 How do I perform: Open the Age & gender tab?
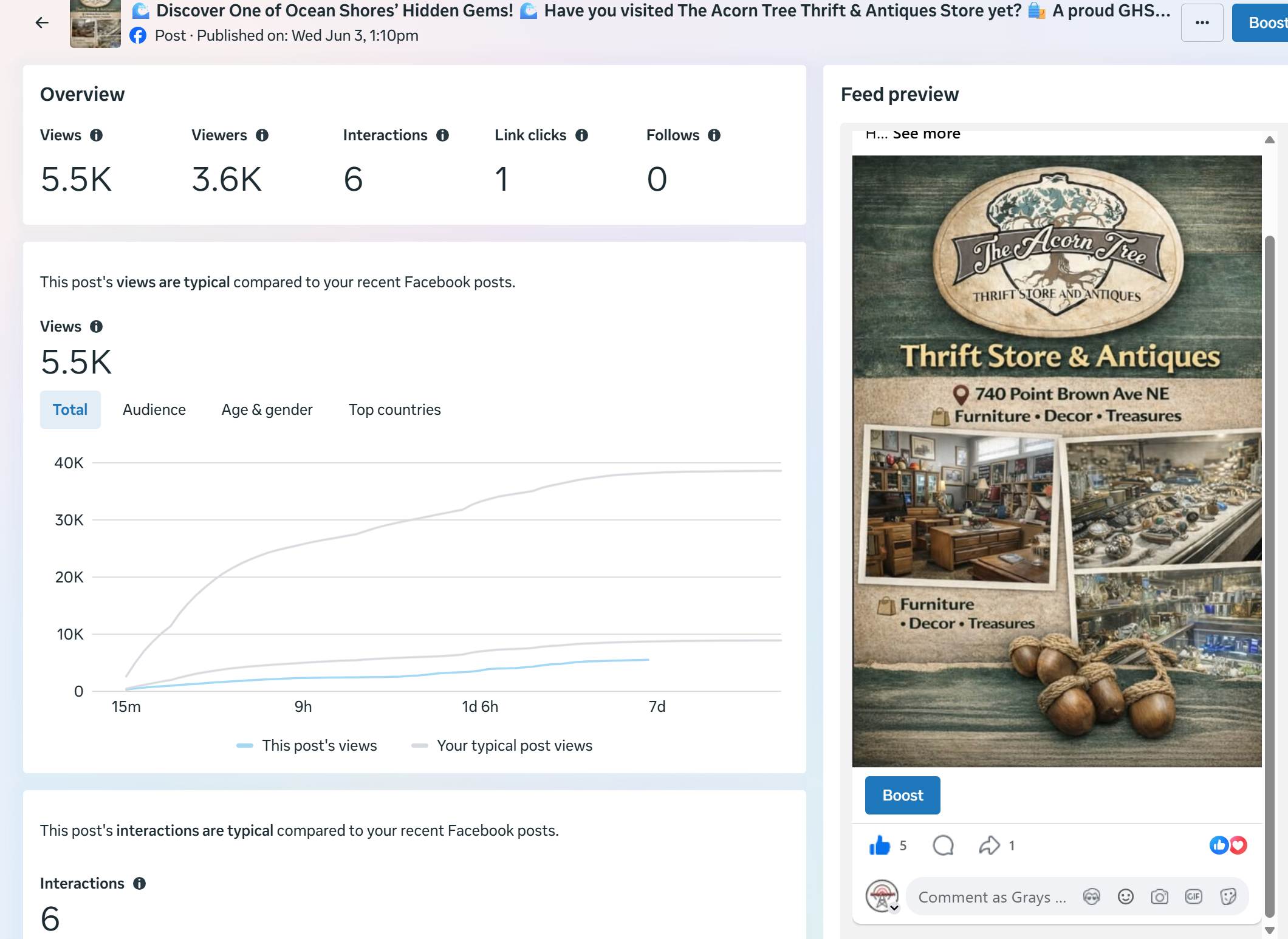[267, 409]
